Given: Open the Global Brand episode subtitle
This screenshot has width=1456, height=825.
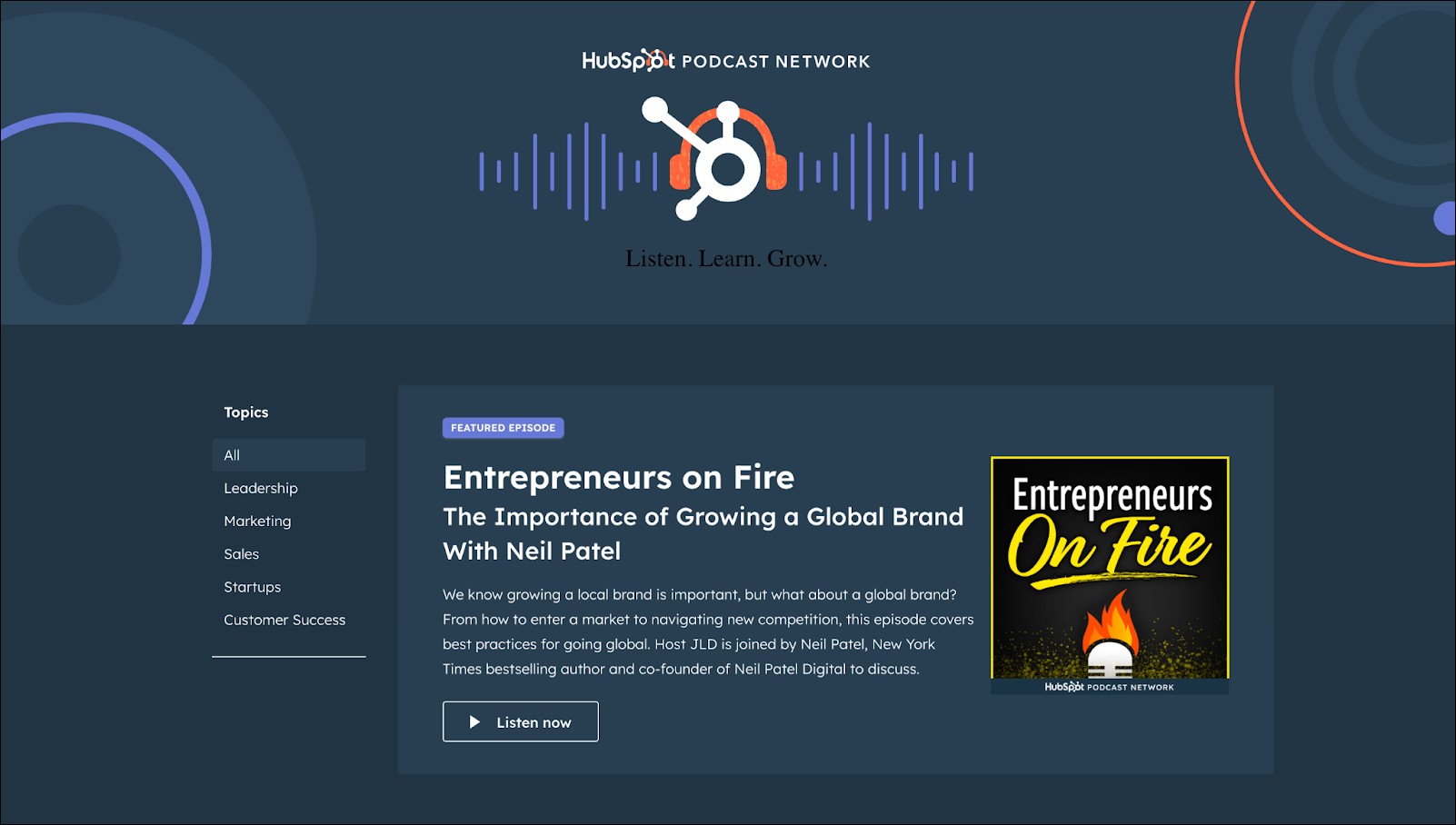Looking at the screenshot, I should 703,533.
